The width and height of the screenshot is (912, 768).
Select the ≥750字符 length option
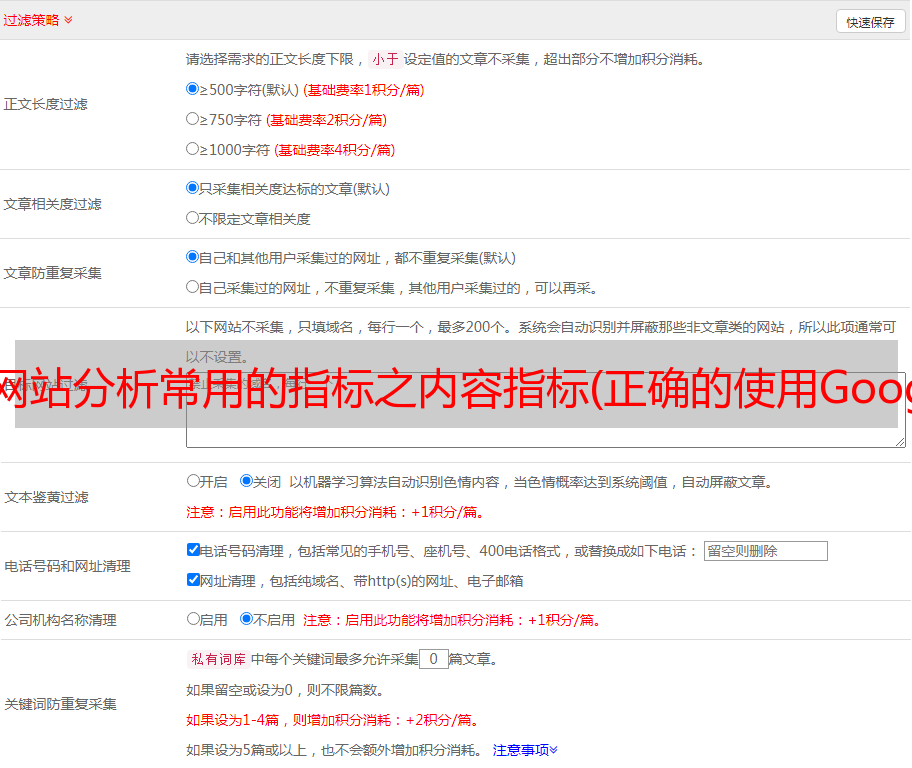click(x=192, y=119)
